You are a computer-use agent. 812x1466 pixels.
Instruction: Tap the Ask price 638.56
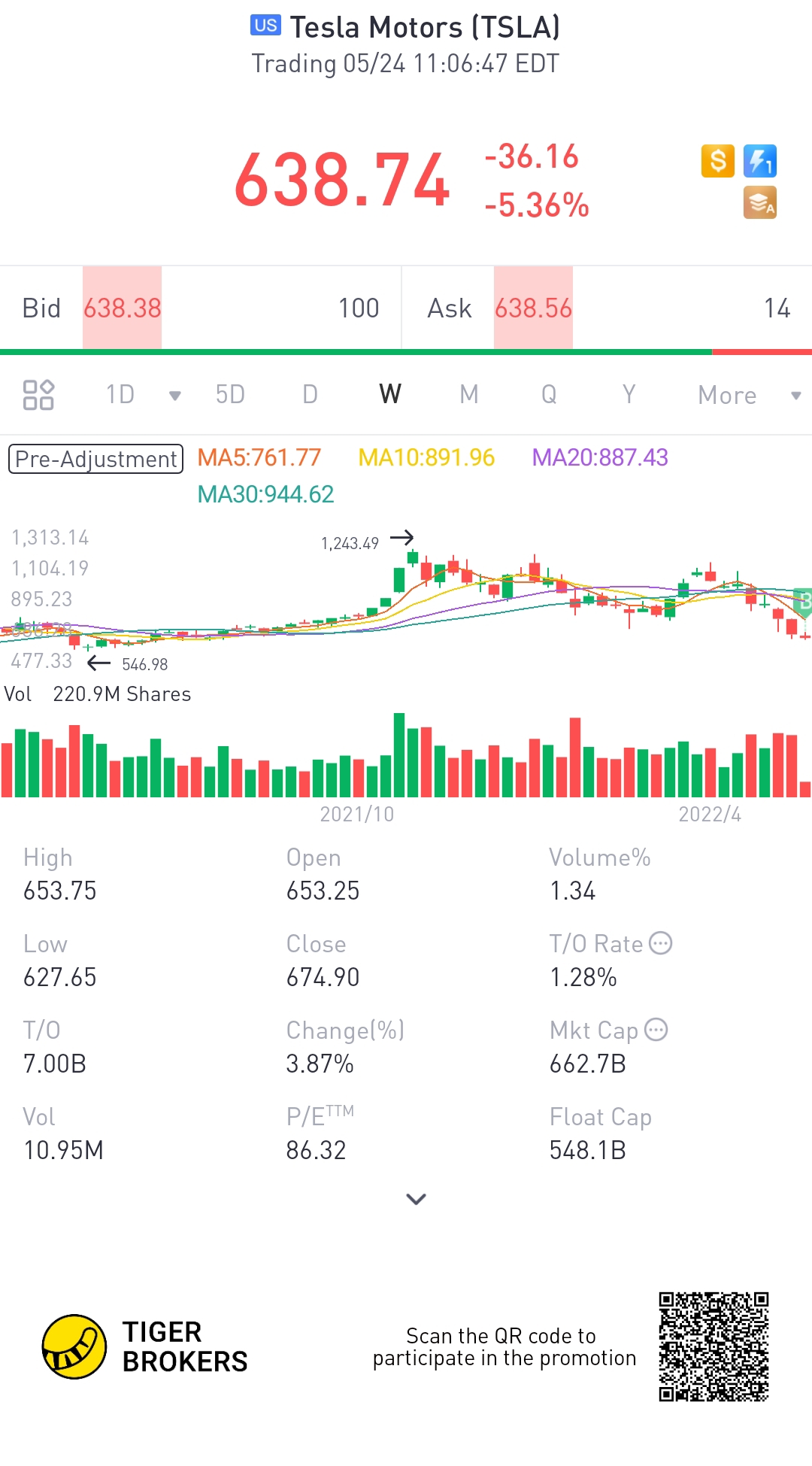[x=533, y=308]
